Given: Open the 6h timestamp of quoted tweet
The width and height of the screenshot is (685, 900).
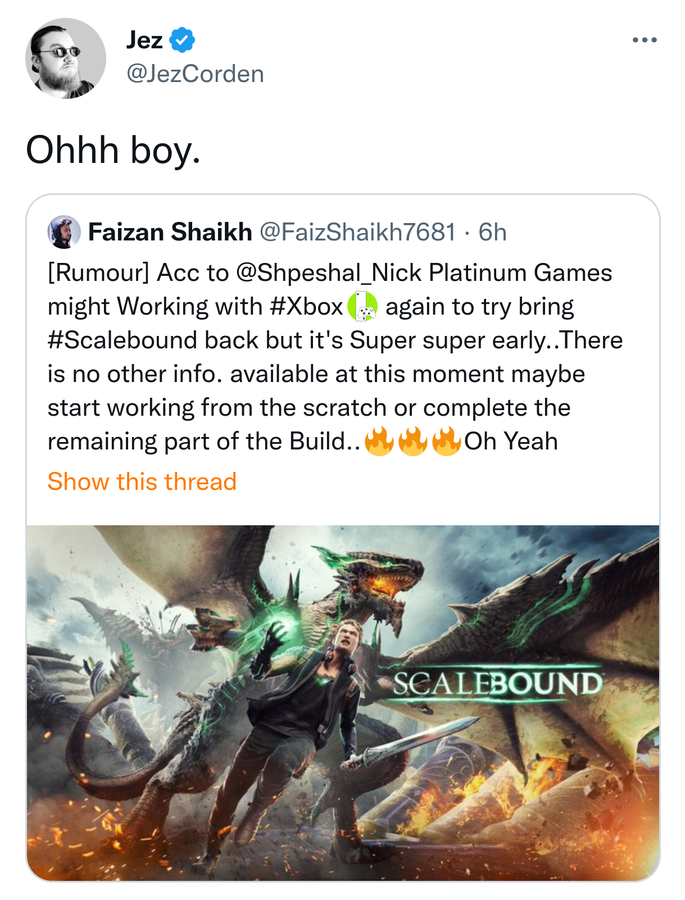Looking at the screenshot, I should coord(493,232).
